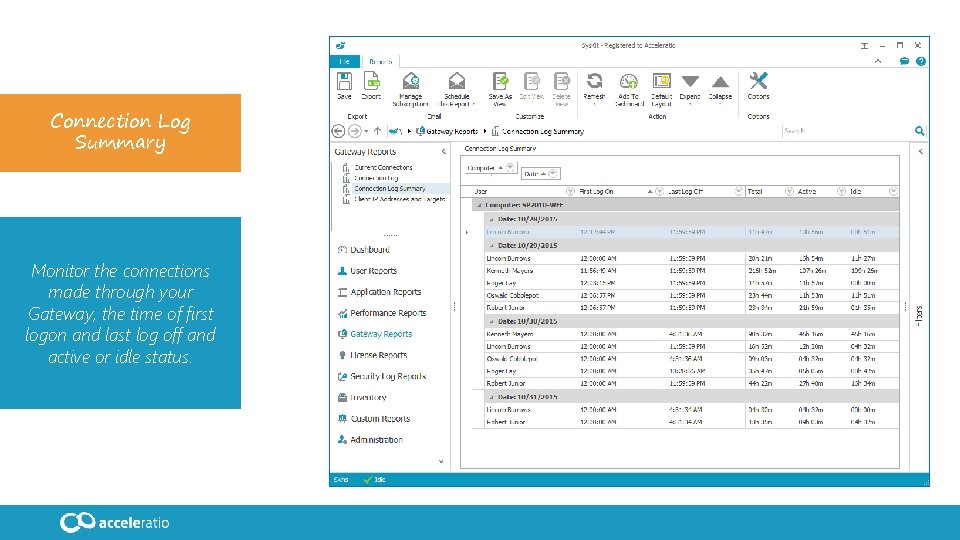Viewport: 960px width, 540px height.
Task: Select Gateway Reports in the navigation pane
Action: (375, 334)
